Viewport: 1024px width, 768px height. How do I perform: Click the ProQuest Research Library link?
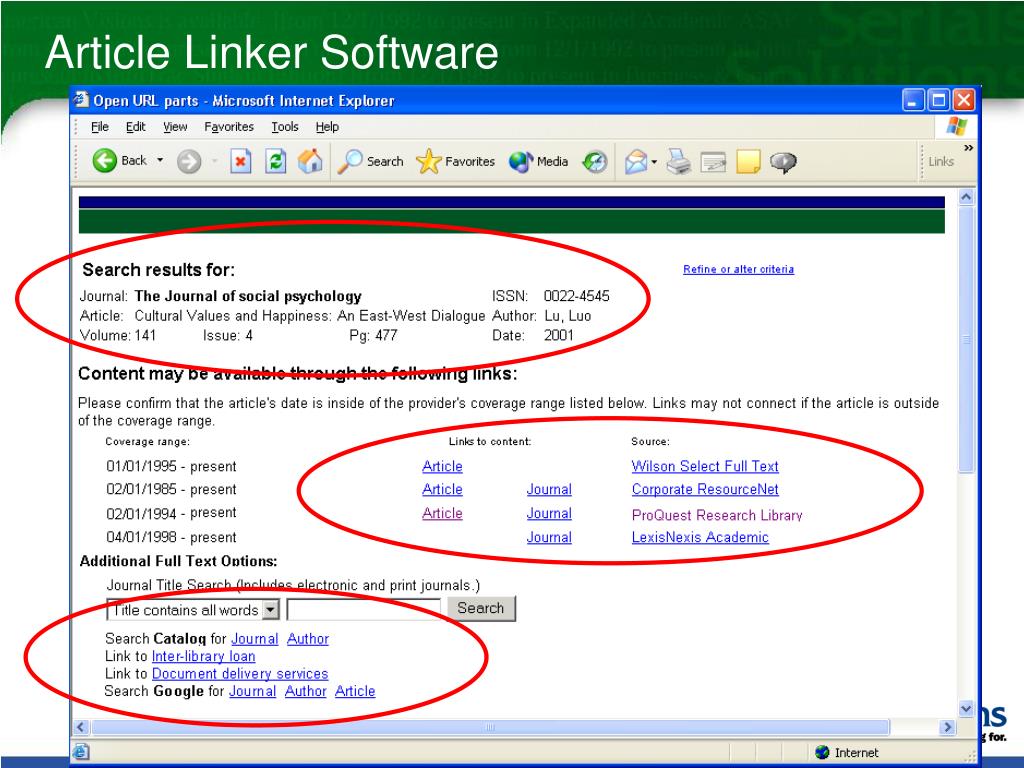point(717,515)
